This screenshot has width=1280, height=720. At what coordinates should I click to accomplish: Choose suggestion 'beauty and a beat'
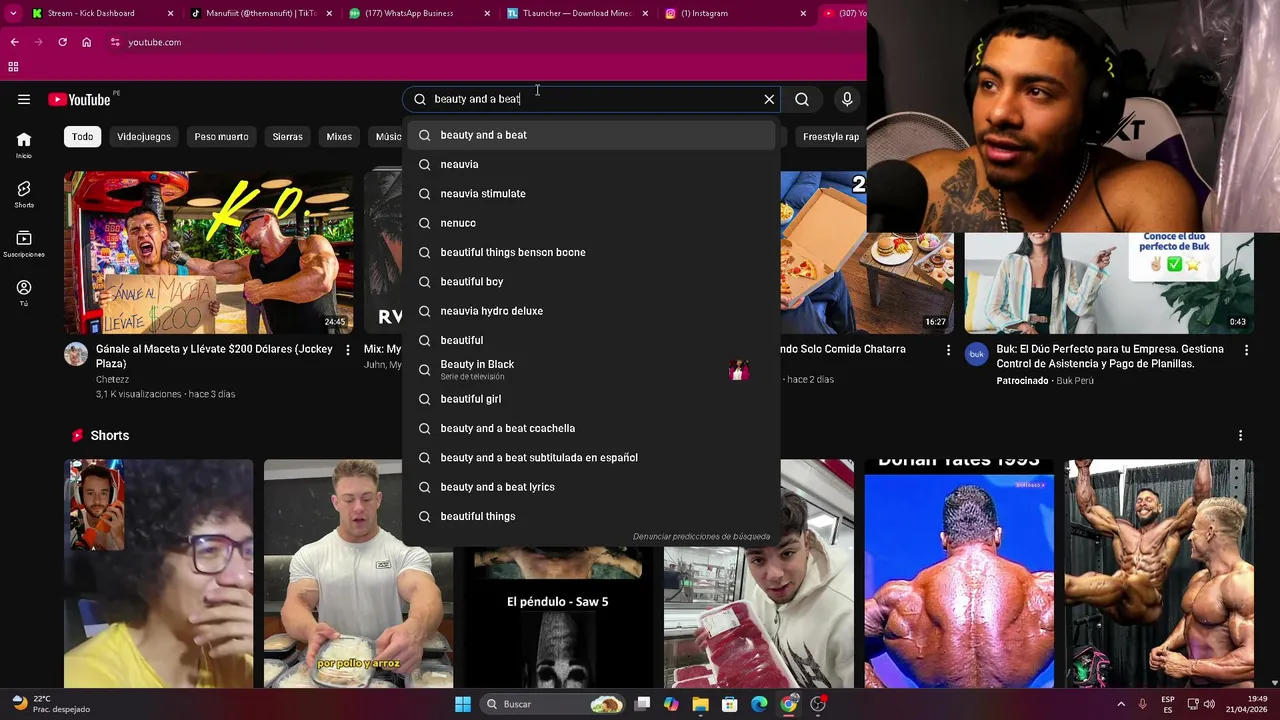tap(591, 135)
